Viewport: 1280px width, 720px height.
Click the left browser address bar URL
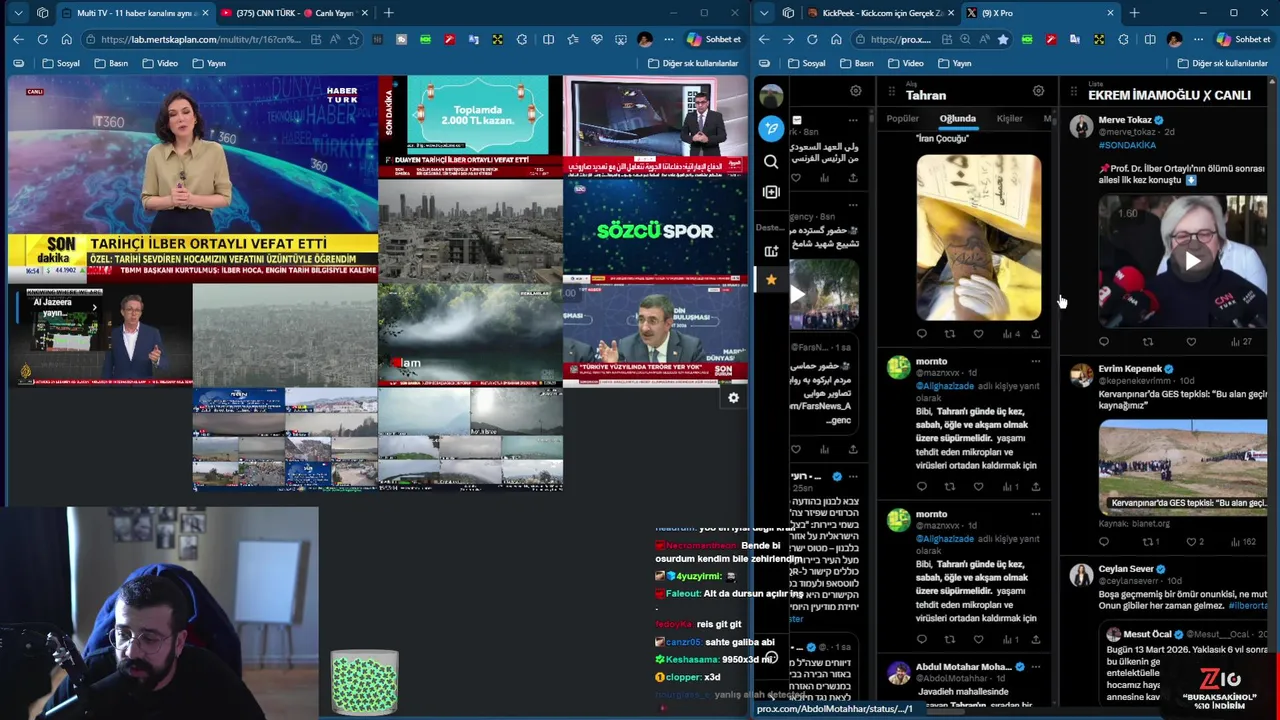coord(200,39)
